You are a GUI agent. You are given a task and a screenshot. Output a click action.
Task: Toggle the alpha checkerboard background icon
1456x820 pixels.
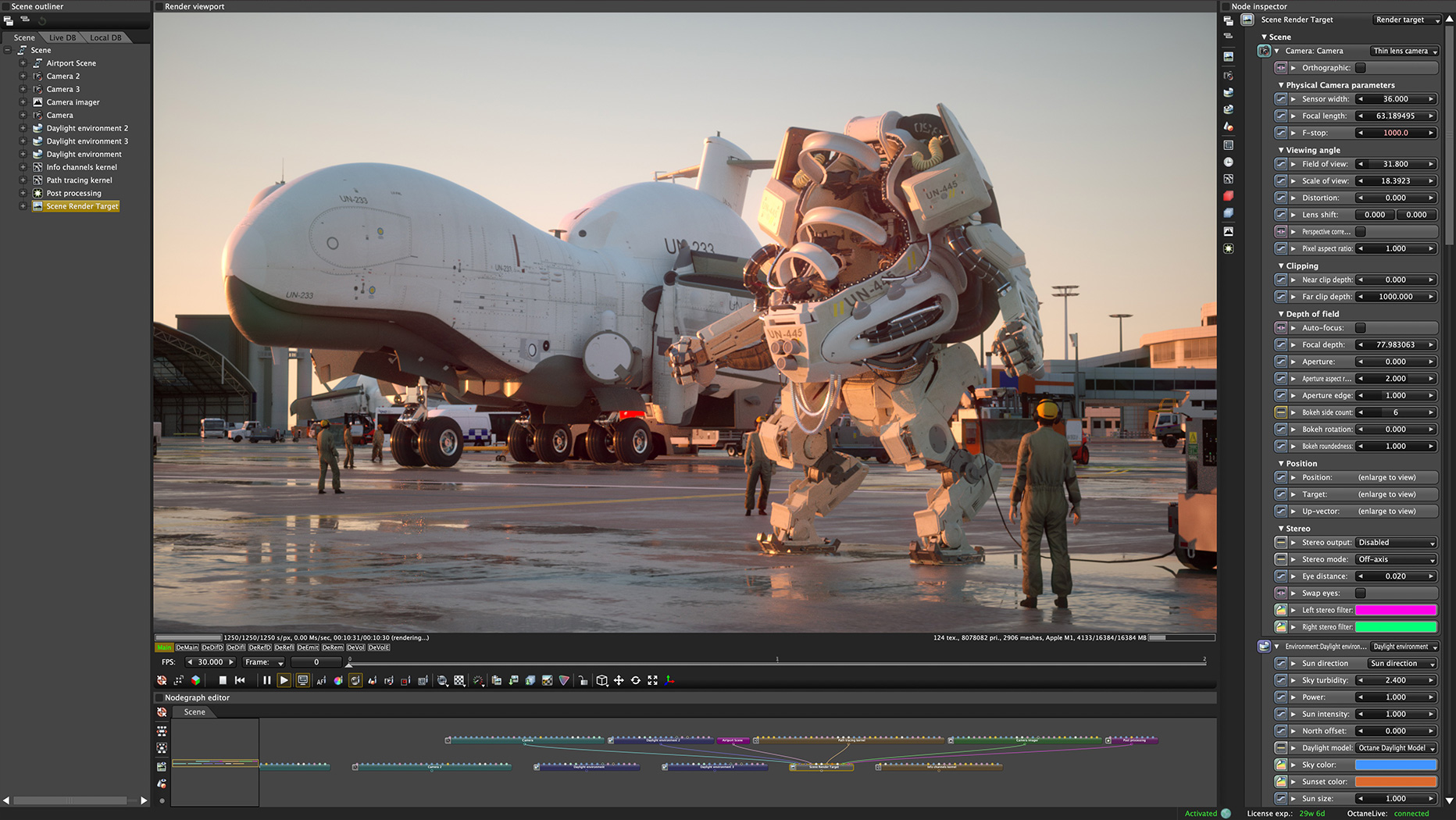pyautogui.click(x=459, y=680)
